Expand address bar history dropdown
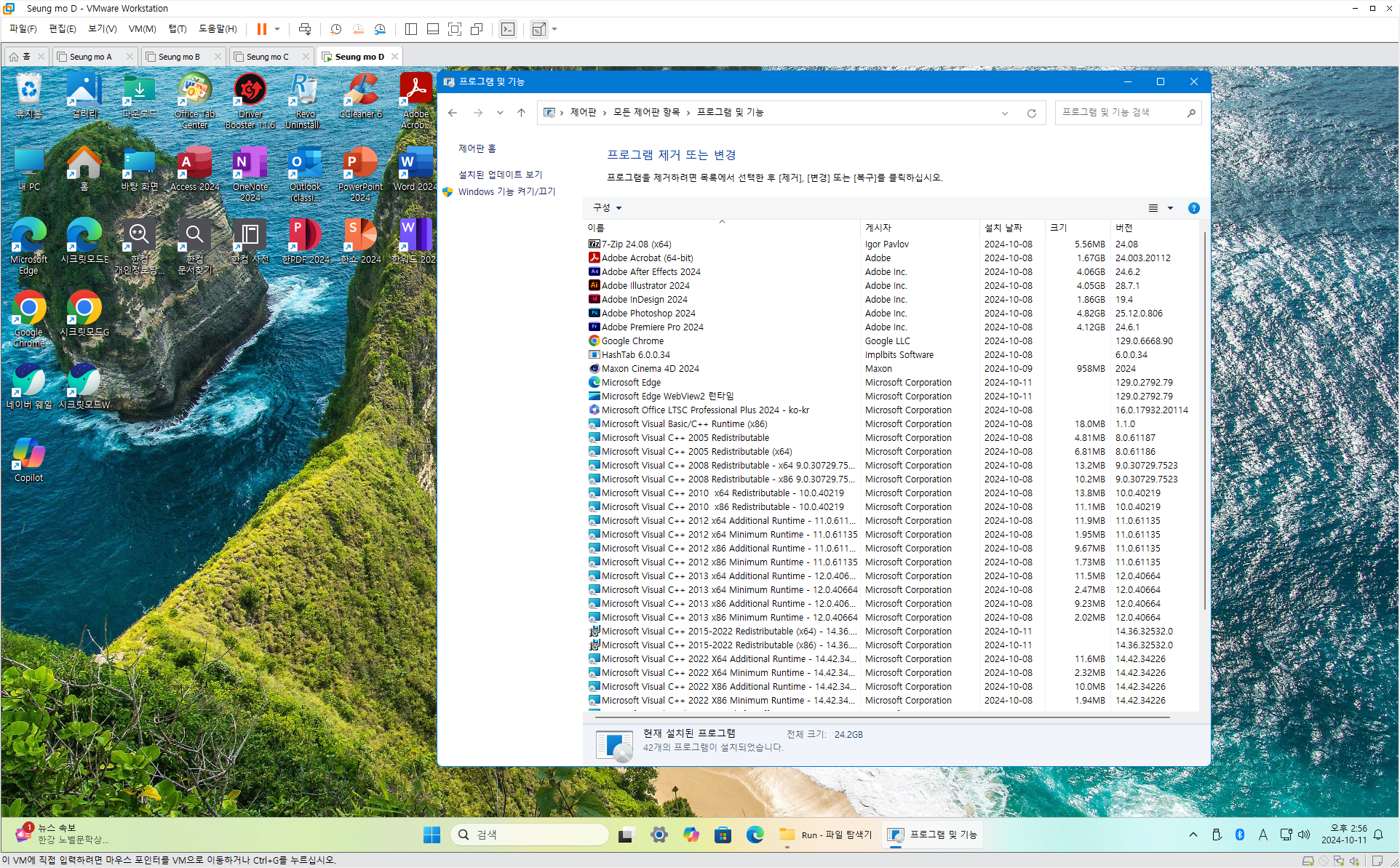 pyautogui.click(x=1005, y=113)
